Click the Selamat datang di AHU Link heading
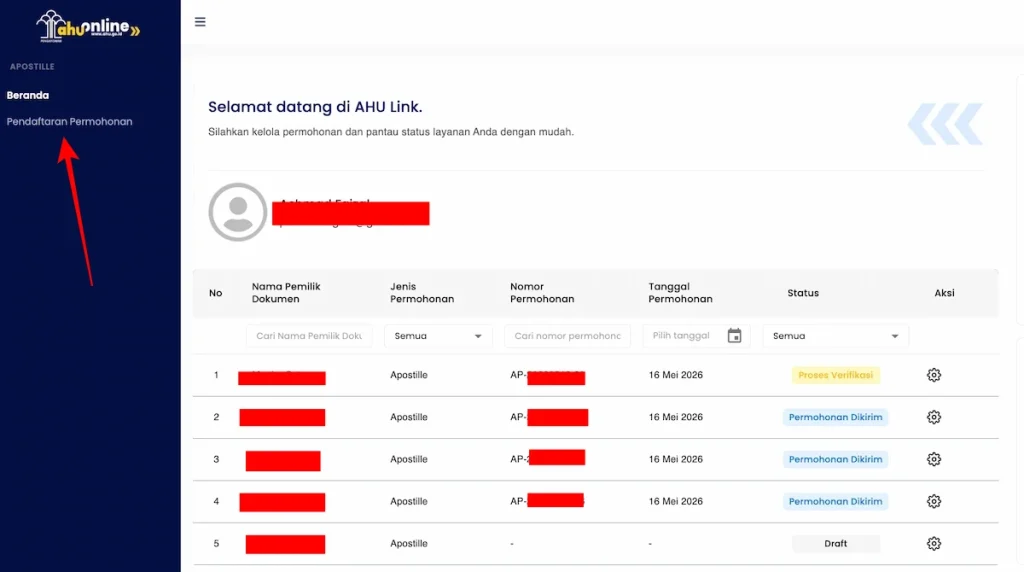Screen dimensions: 1024x572 pos(315,107)
